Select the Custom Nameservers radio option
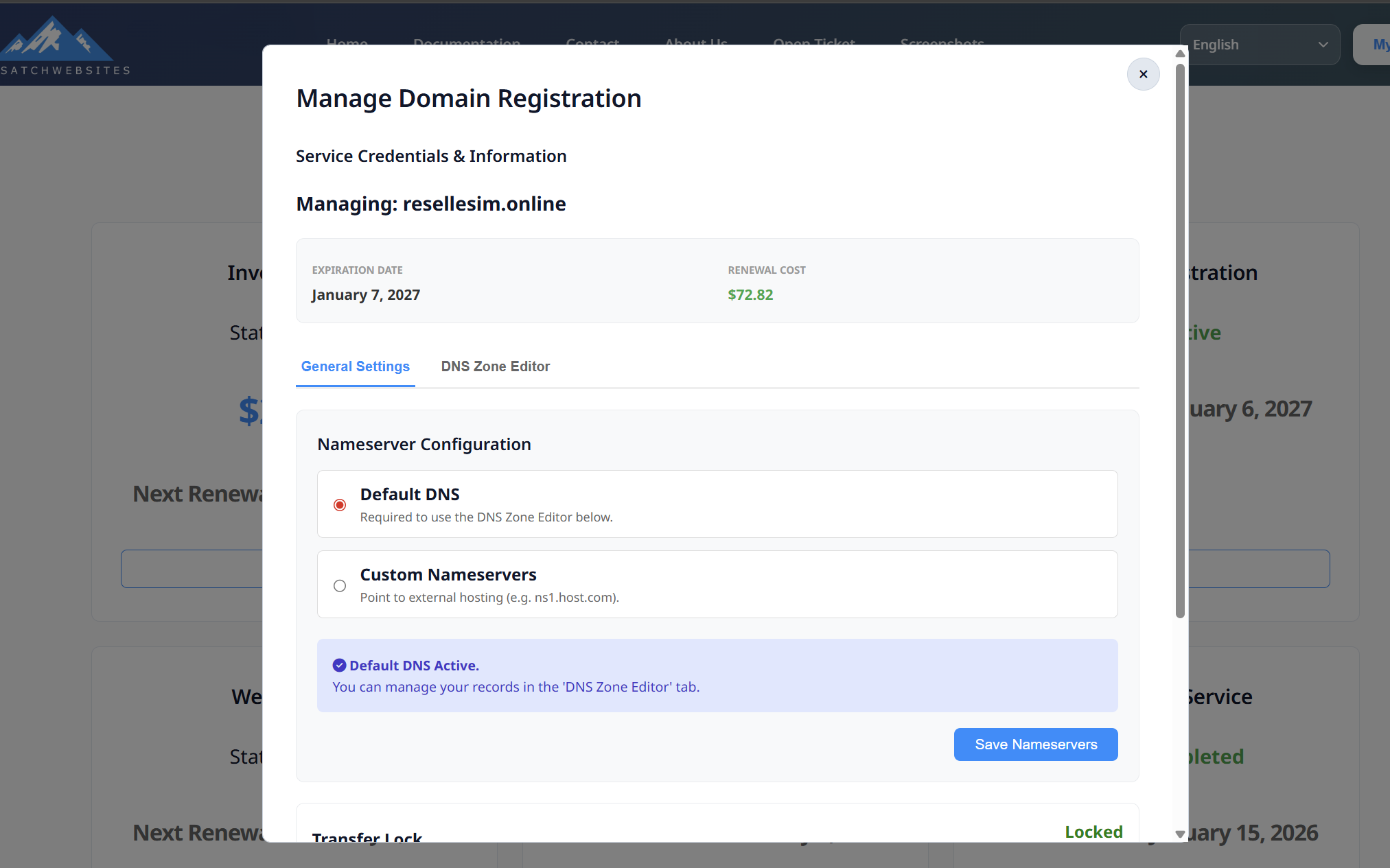Screen dimensions: 1390x868 click(x=340, y=585)
